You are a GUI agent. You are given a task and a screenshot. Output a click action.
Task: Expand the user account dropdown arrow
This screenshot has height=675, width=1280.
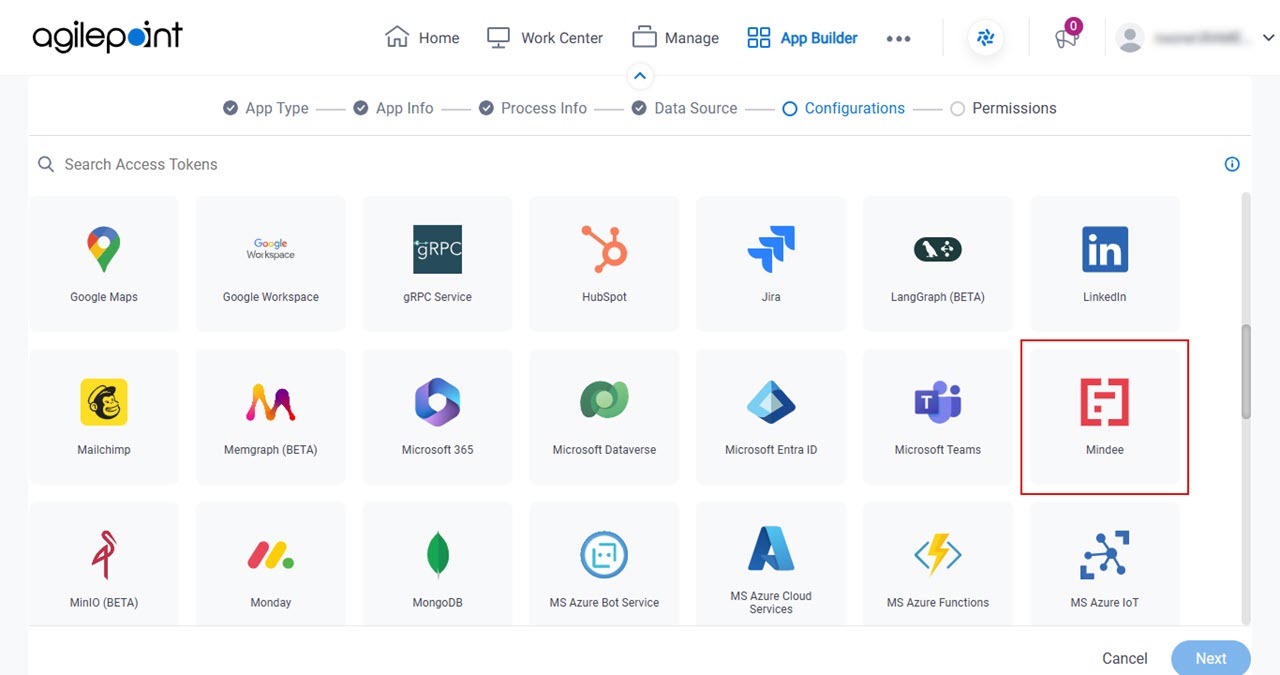(1268, 38)
